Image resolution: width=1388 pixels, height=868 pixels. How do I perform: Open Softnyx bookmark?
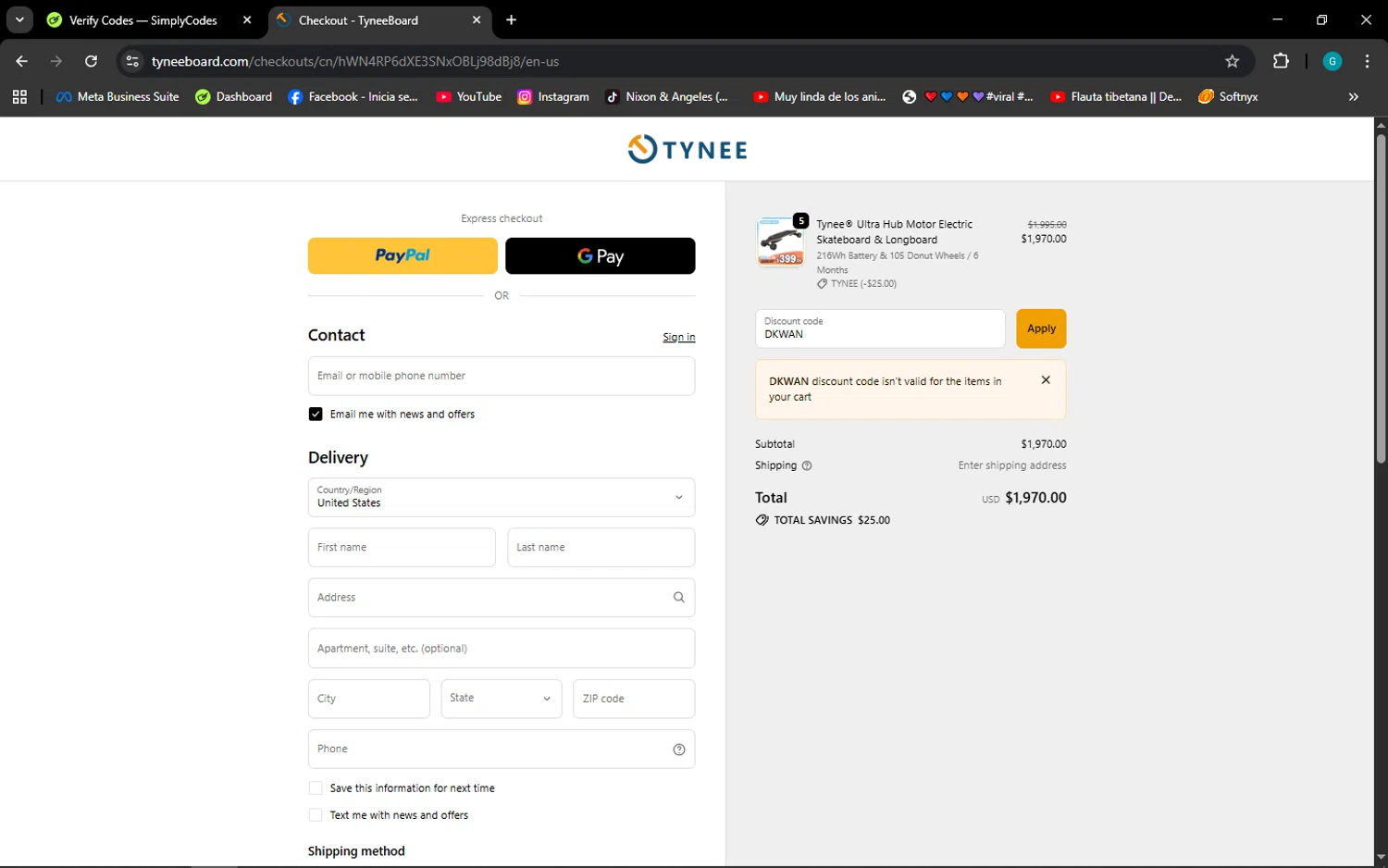tap(1228, 96)
